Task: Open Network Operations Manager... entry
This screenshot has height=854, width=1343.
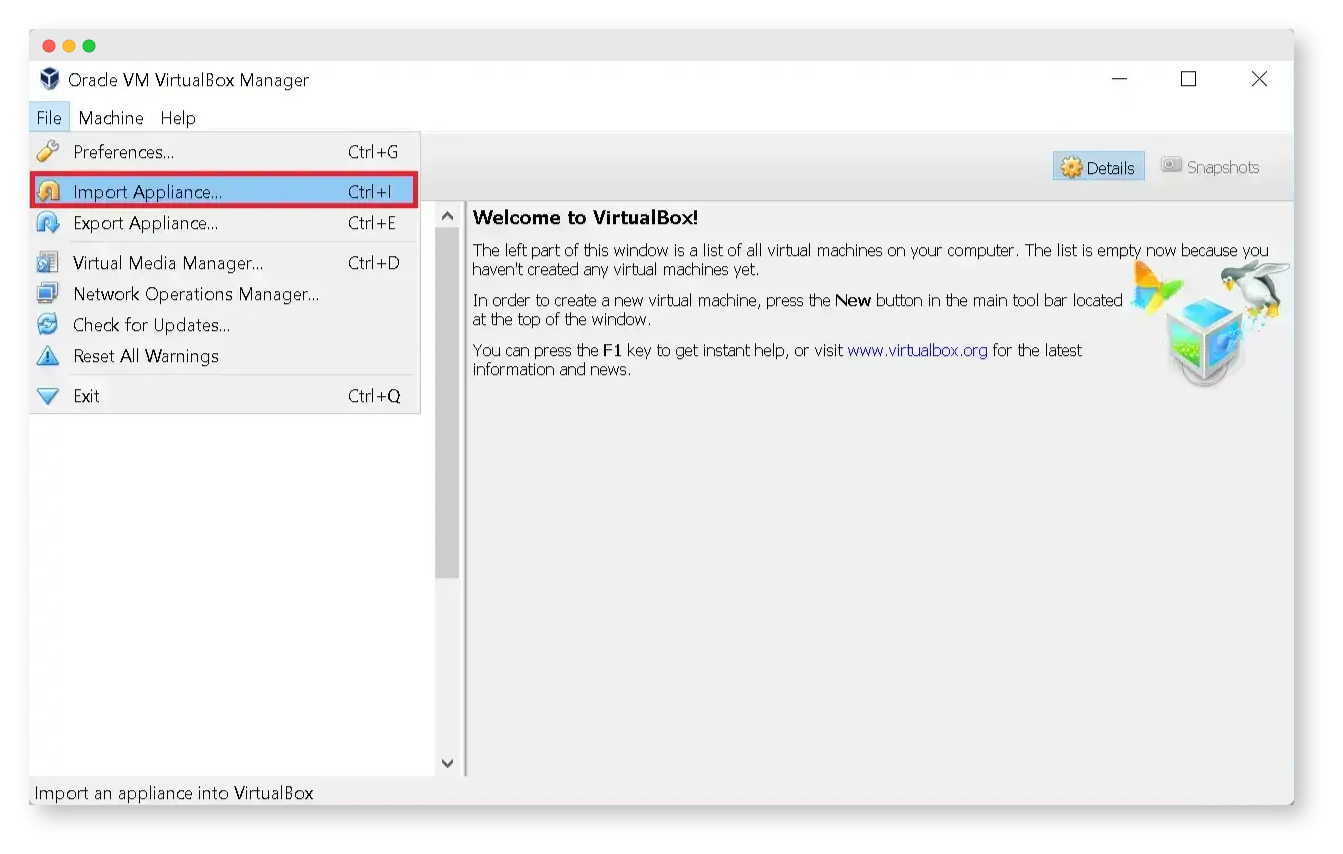Action: (224, 294)
